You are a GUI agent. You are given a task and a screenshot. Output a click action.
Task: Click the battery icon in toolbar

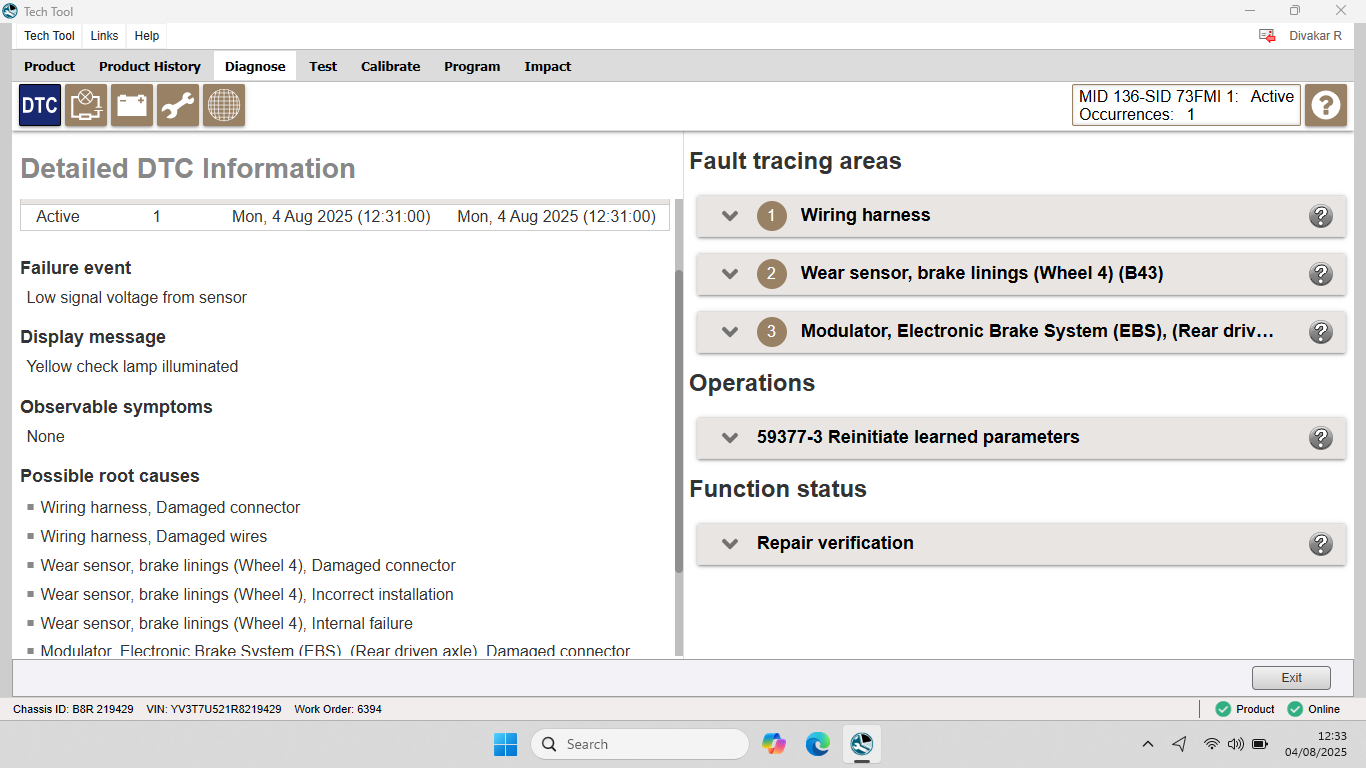pos(132,105)
